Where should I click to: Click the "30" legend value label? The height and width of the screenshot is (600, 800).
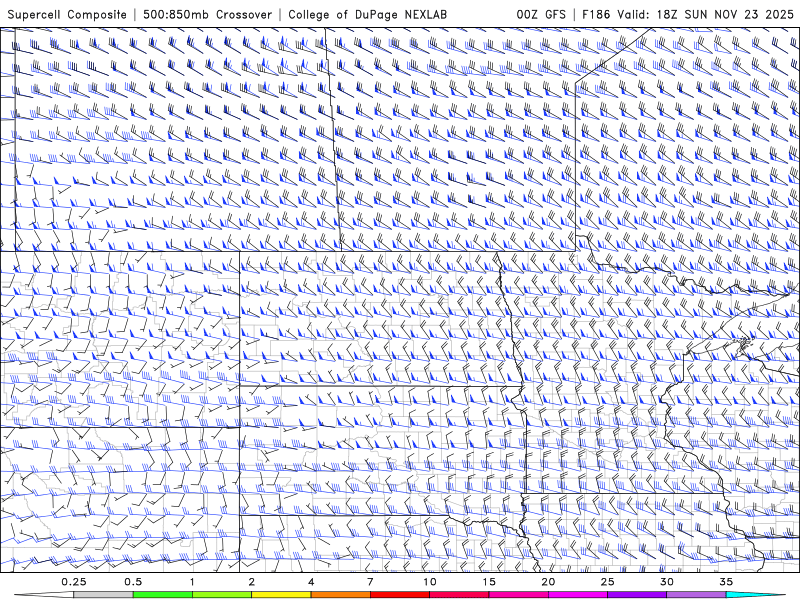pyautogui.click(x=667, y=582)
